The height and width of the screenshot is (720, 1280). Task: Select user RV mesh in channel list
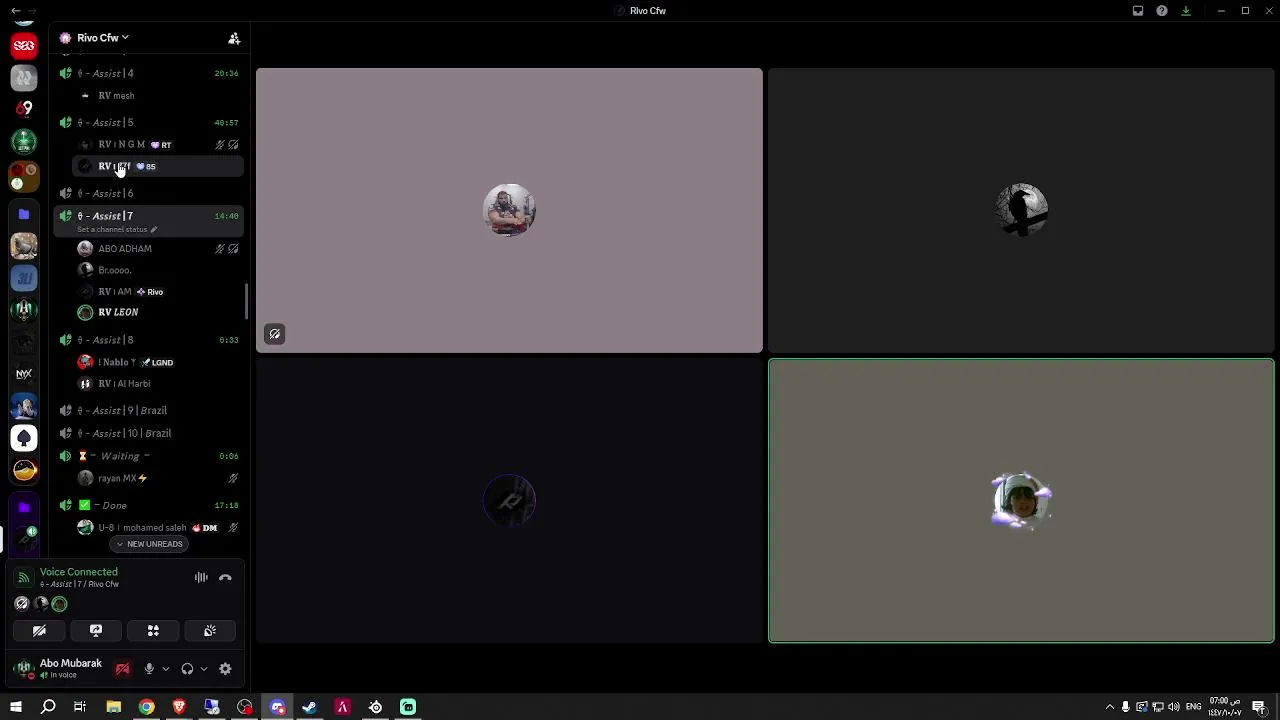[158, 96]
